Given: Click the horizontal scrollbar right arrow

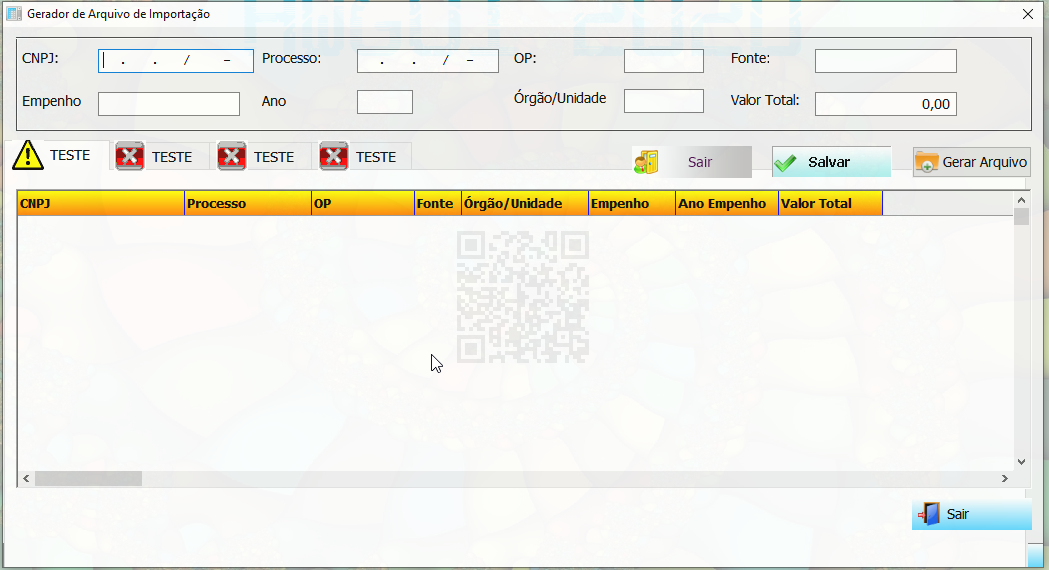Looking at the screenshot, I should coord(1004,478).
